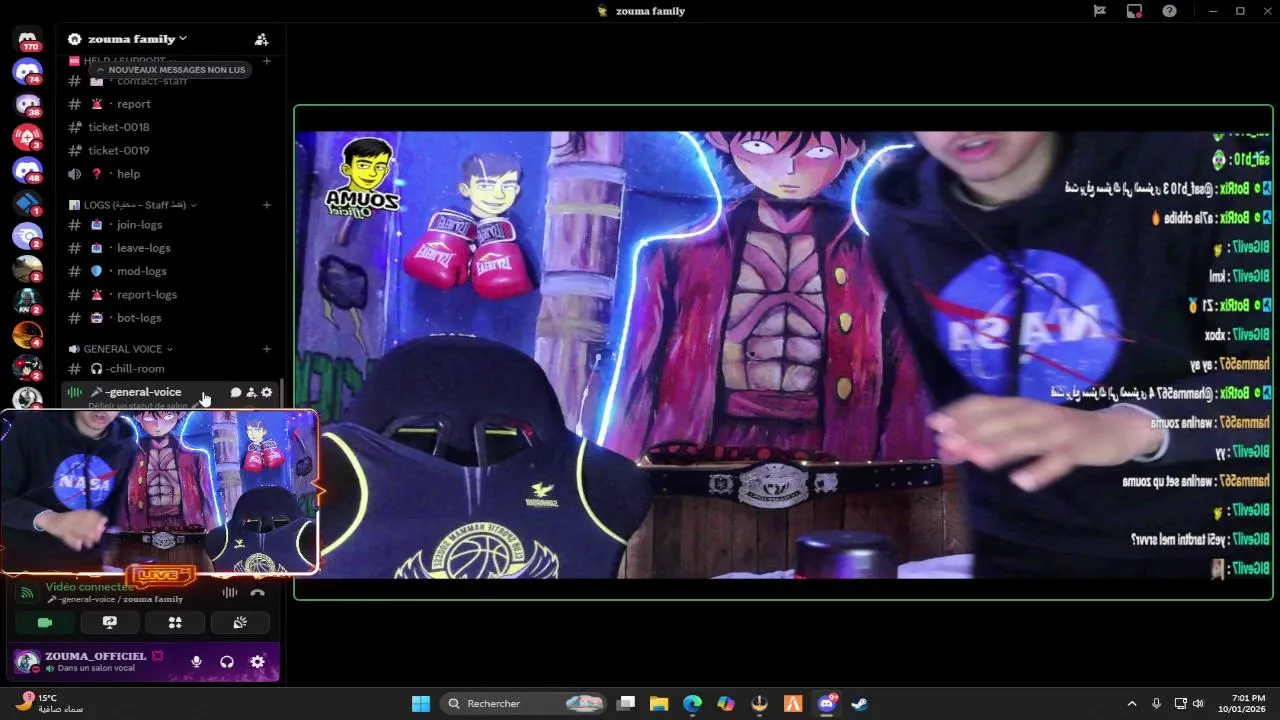Screen dimensions: 1280x720
Task: Open Discord user settings gear
Action: point(257,662)
